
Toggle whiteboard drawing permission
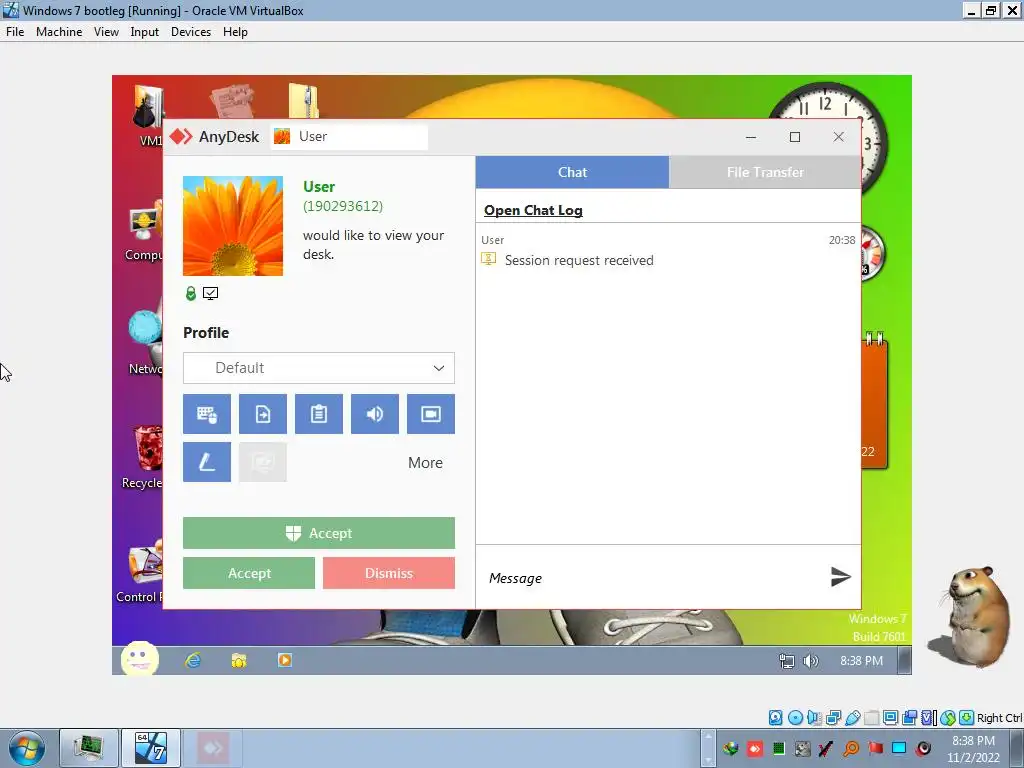[x=206, y=462]
